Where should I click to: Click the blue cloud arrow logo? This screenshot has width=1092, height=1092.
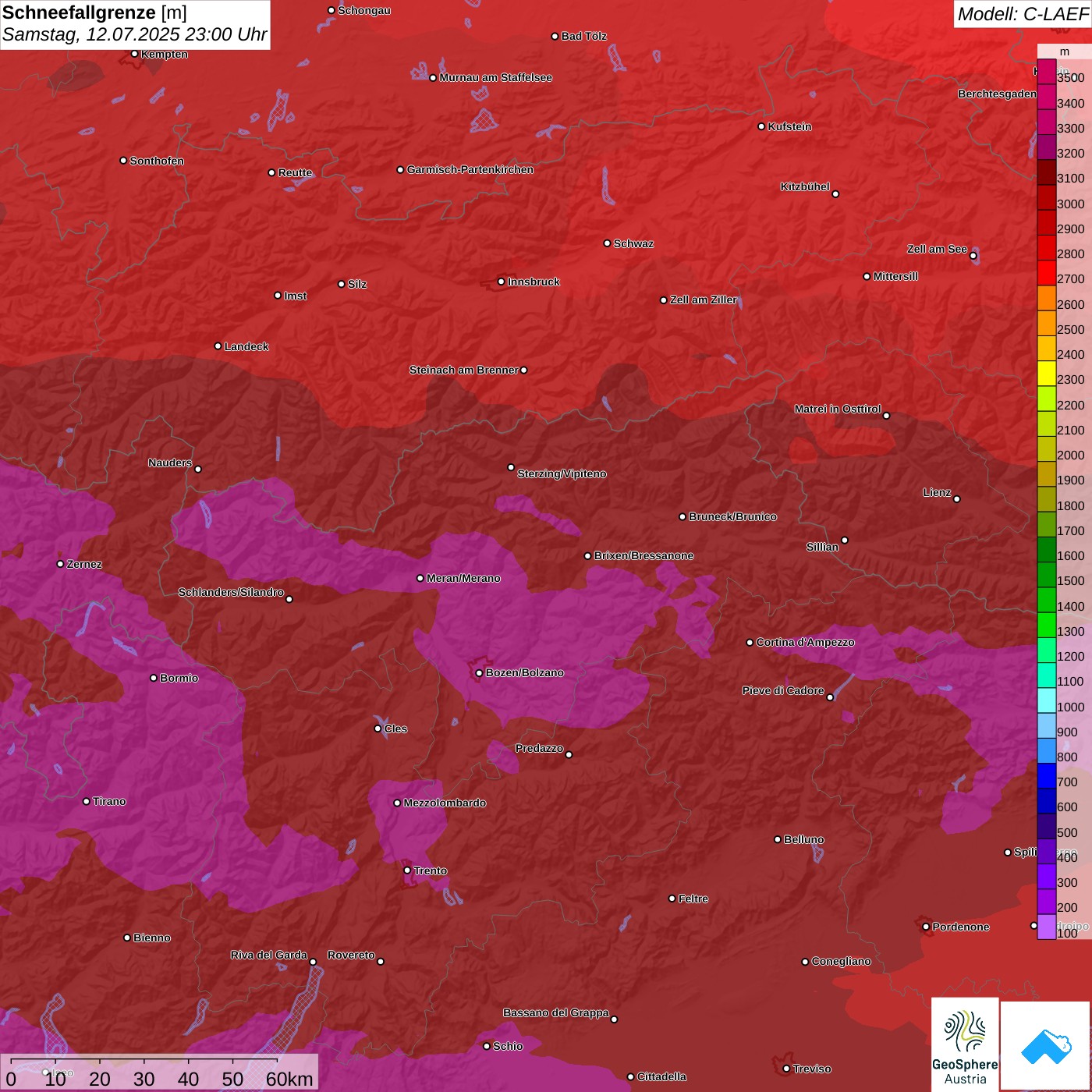coord(1046,1047)
